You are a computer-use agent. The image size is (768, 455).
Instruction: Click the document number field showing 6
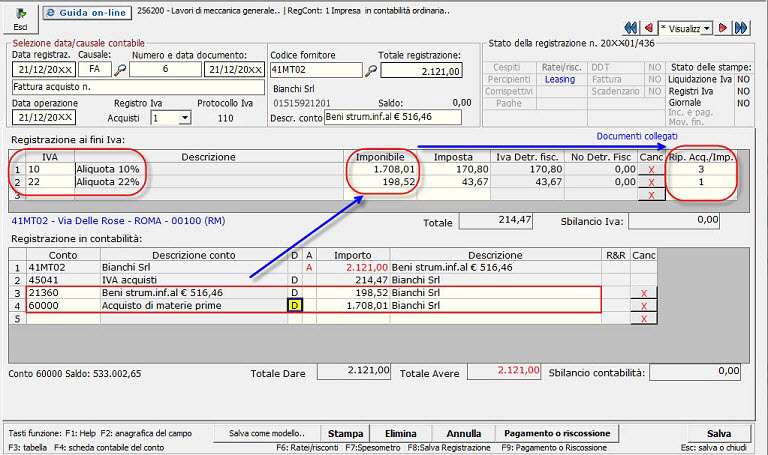click(166, 70)
